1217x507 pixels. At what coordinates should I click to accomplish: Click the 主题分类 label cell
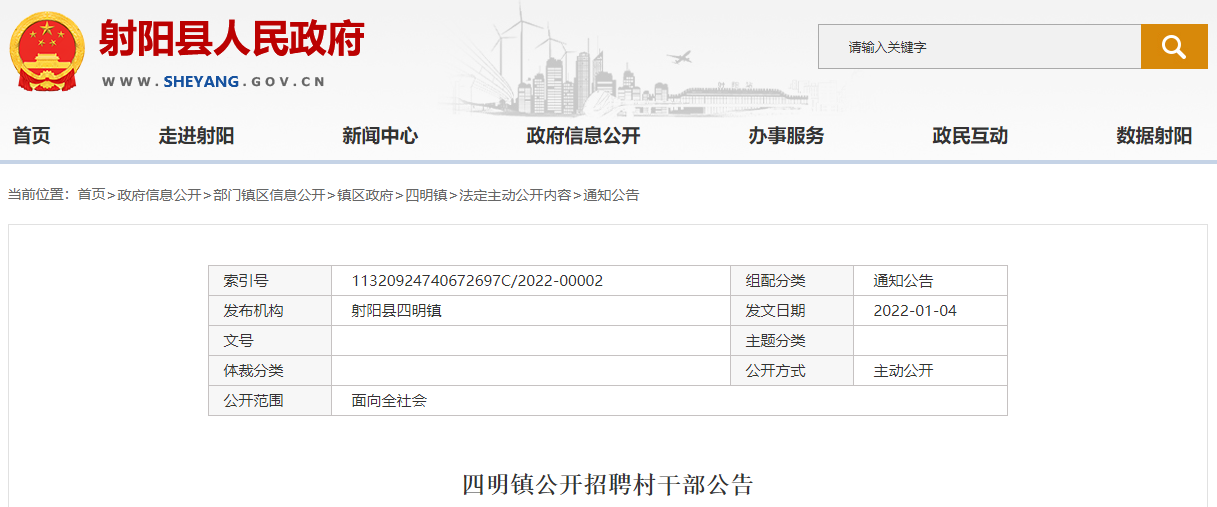(x=792, y=341)
